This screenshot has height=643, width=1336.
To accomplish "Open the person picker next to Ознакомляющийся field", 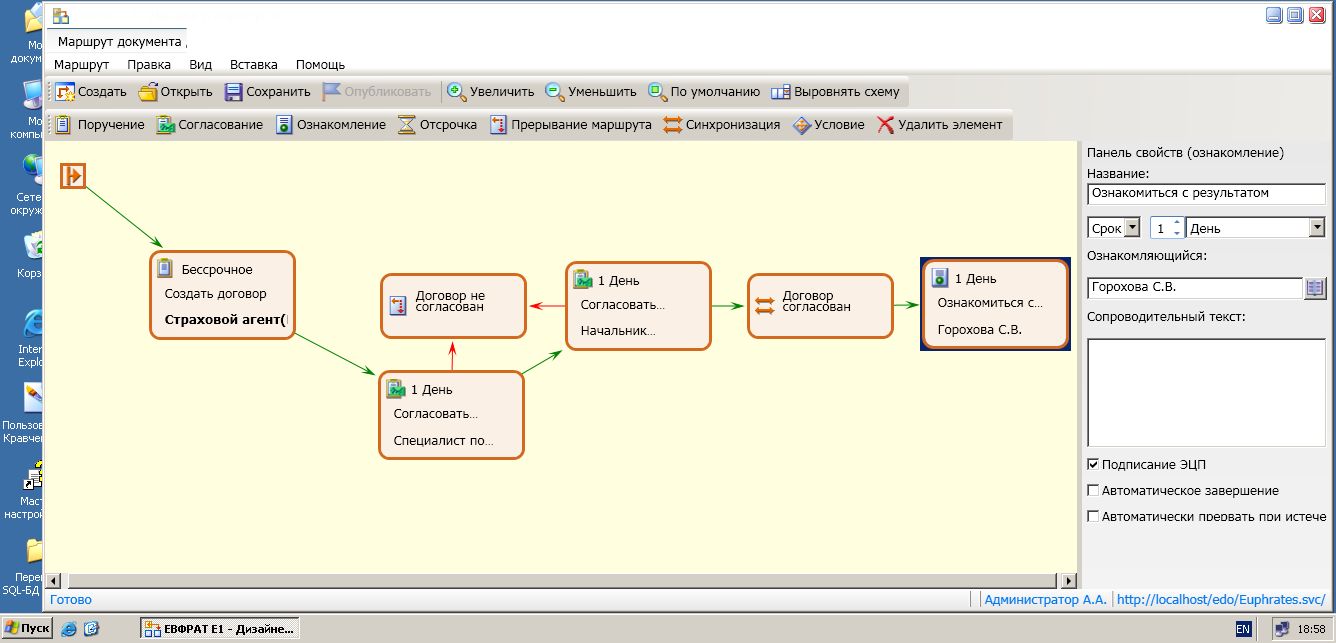I will [x=1315, y=288].
